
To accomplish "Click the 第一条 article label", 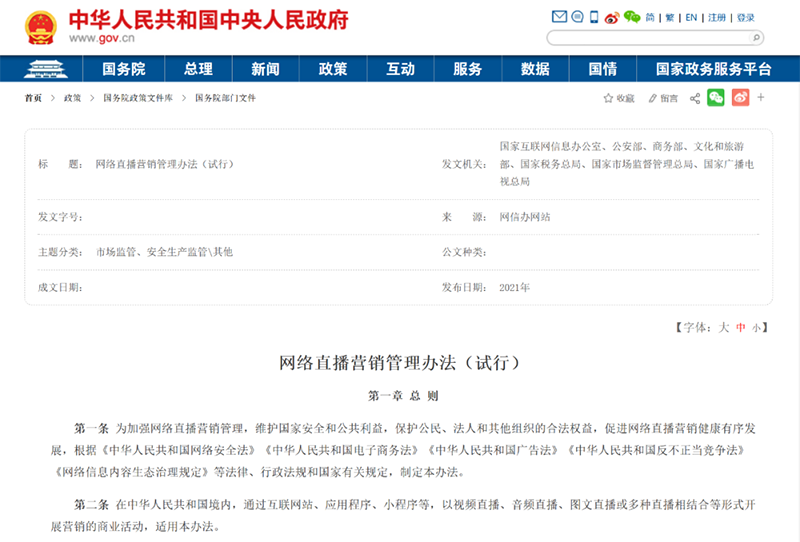I will pos(91,428).
